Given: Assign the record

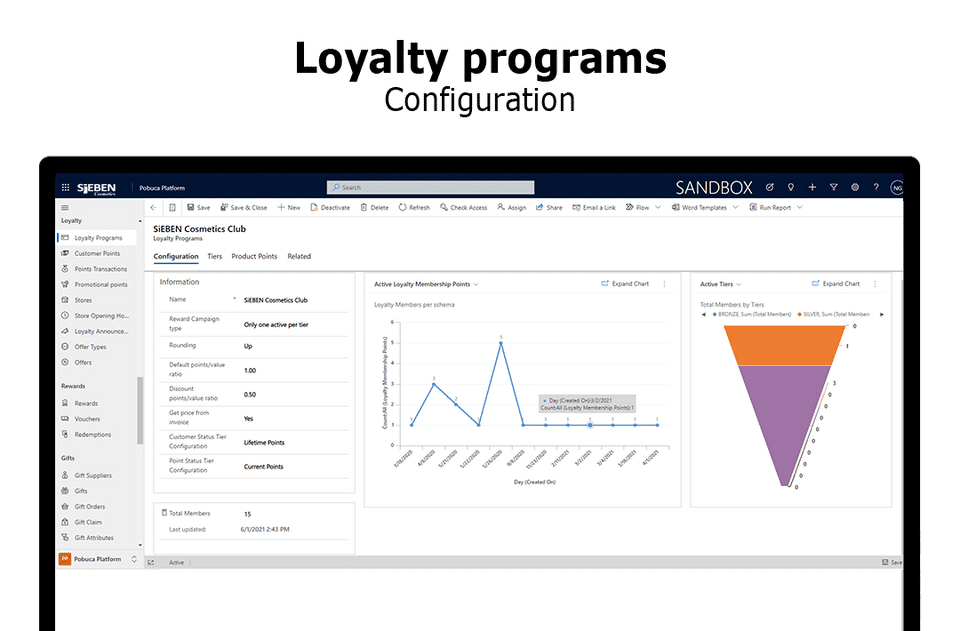Looking at the screenshot, I should [x=511, y=207].
